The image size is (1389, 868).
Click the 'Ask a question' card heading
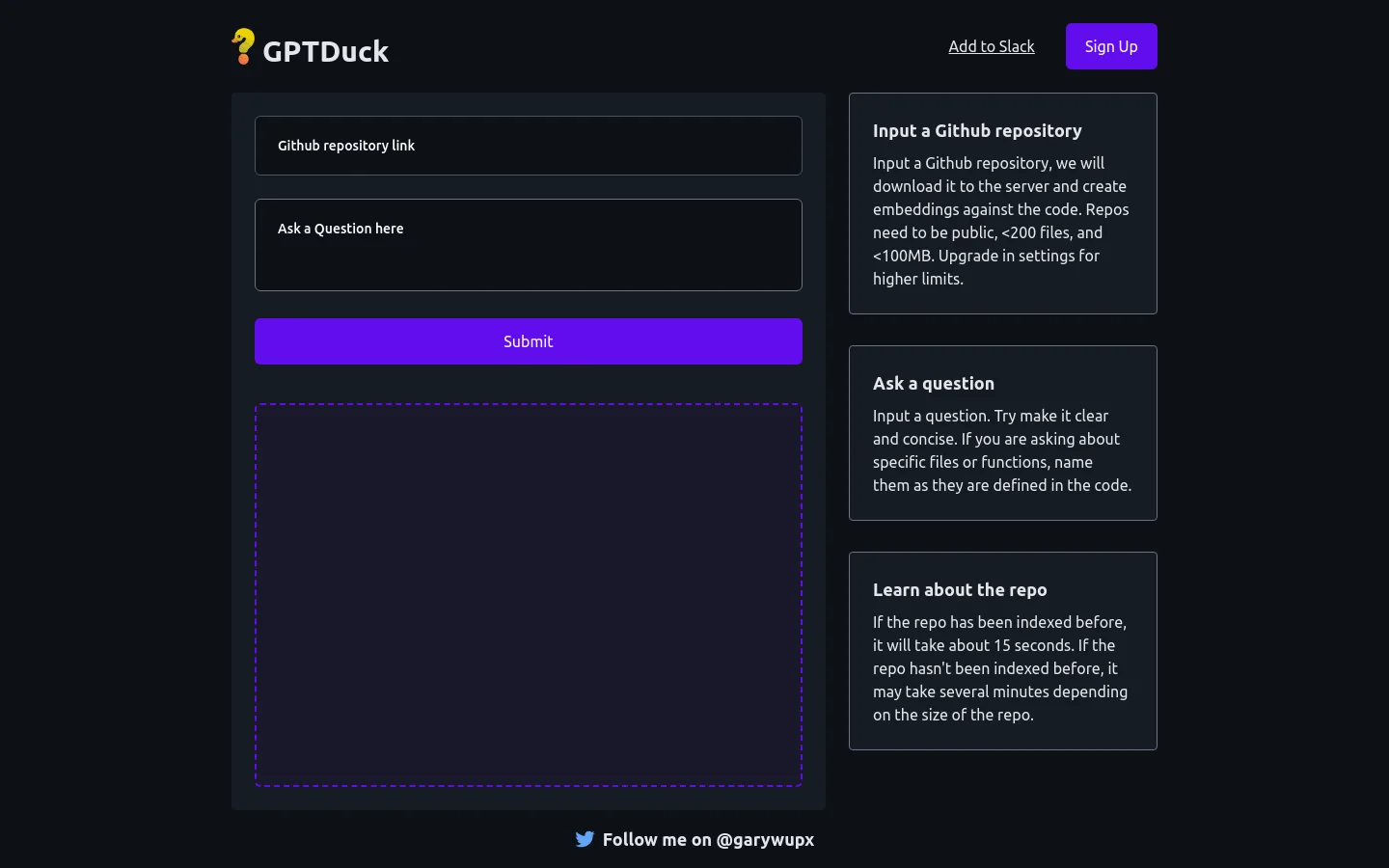[933, 384]
